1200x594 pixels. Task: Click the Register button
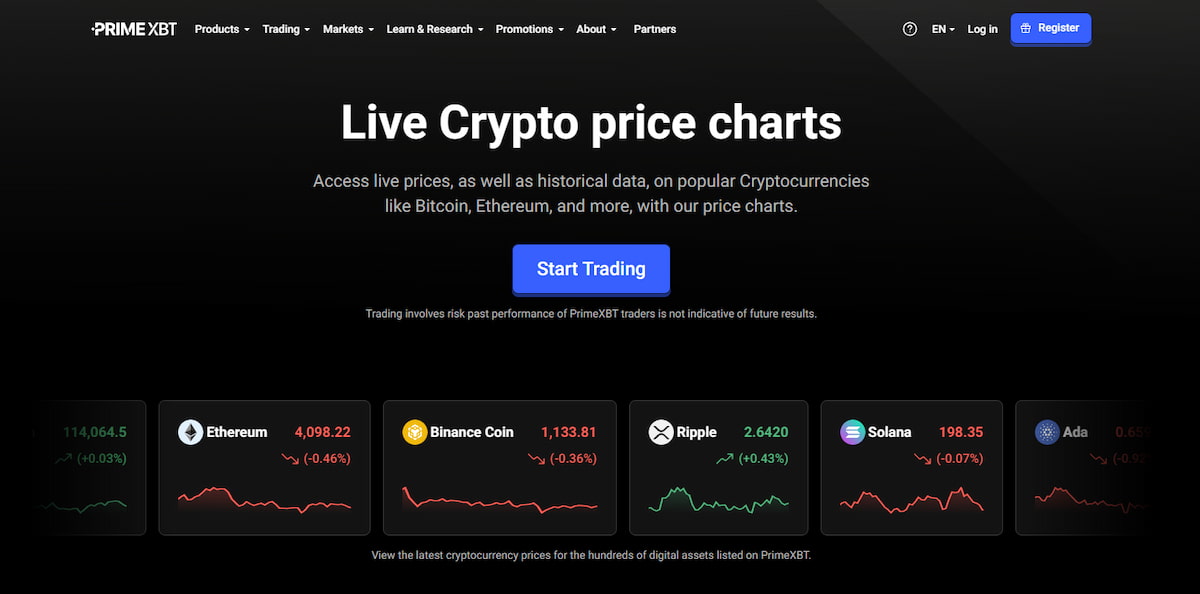[x=1051, y=28]
